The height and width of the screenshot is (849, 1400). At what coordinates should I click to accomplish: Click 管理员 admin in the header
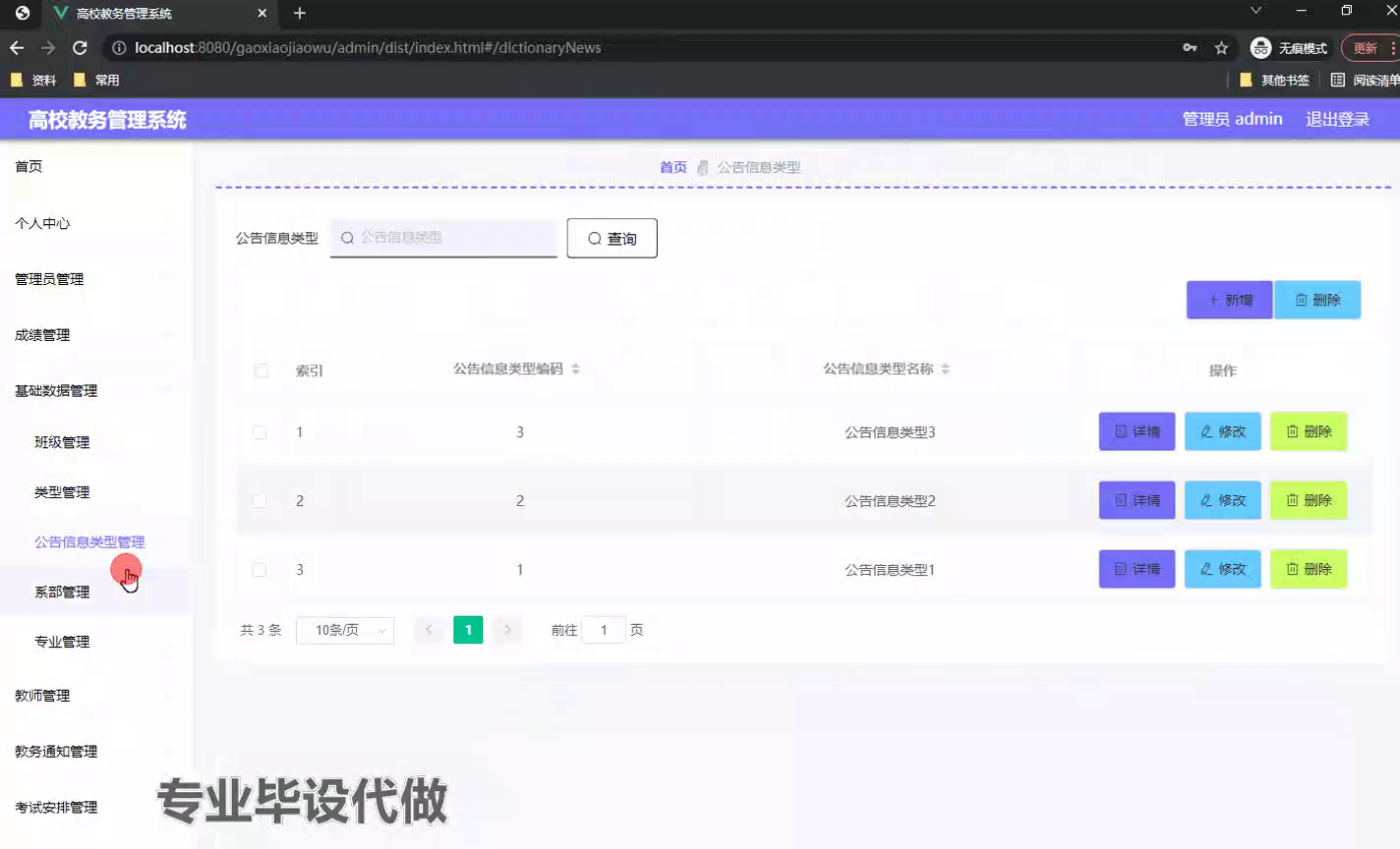[1232, 119]
